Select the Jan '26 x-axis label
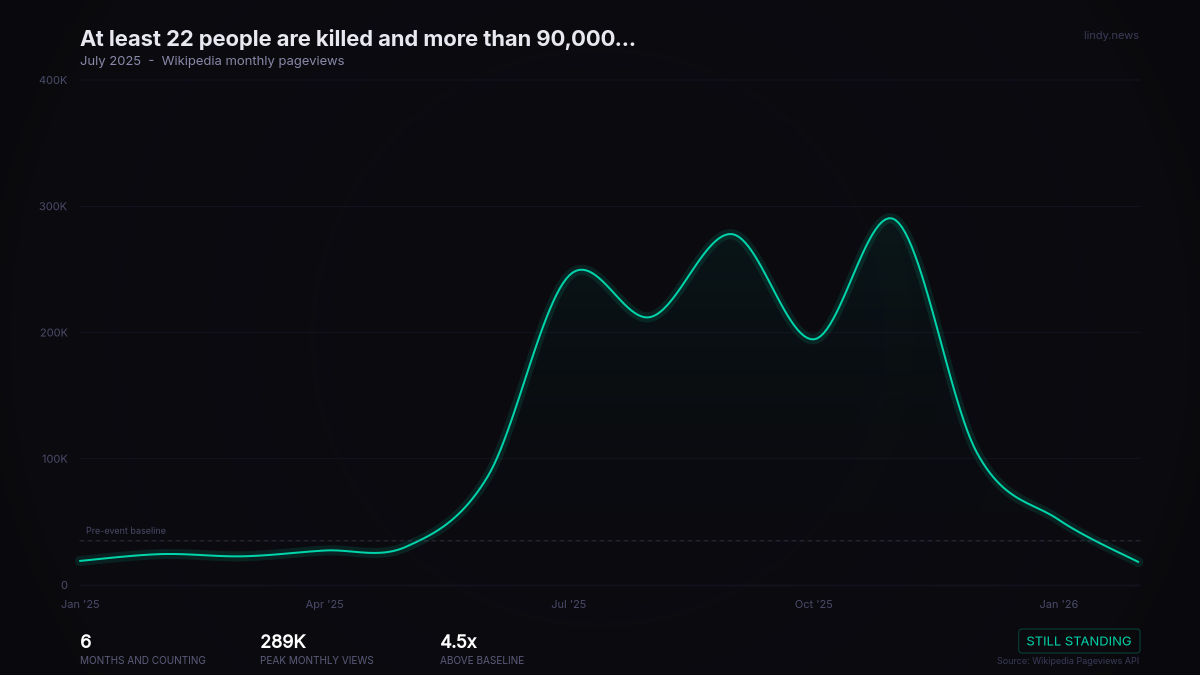1200x675 pixels. 1058,604
